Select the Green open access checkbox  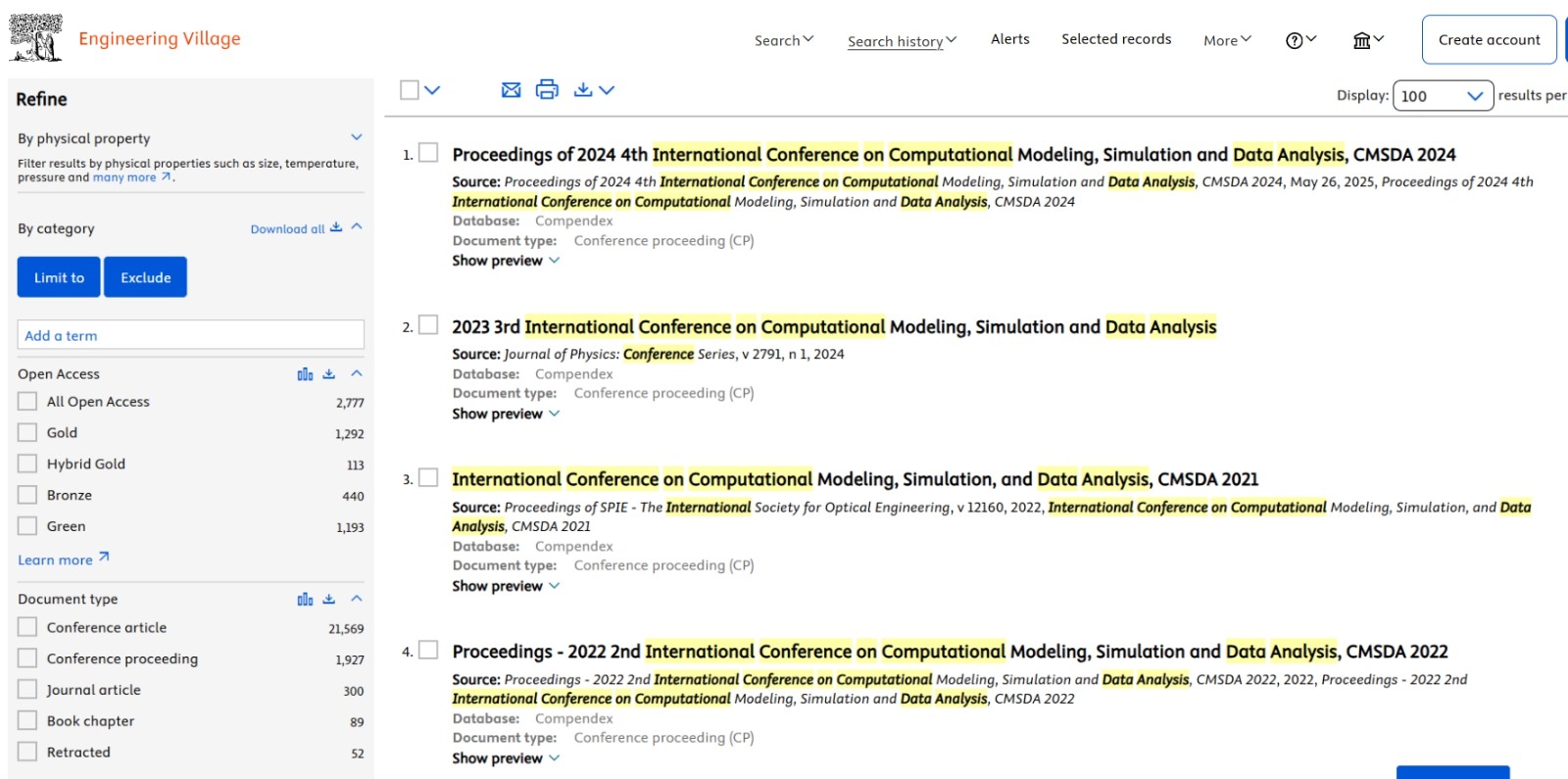point(27,526)
